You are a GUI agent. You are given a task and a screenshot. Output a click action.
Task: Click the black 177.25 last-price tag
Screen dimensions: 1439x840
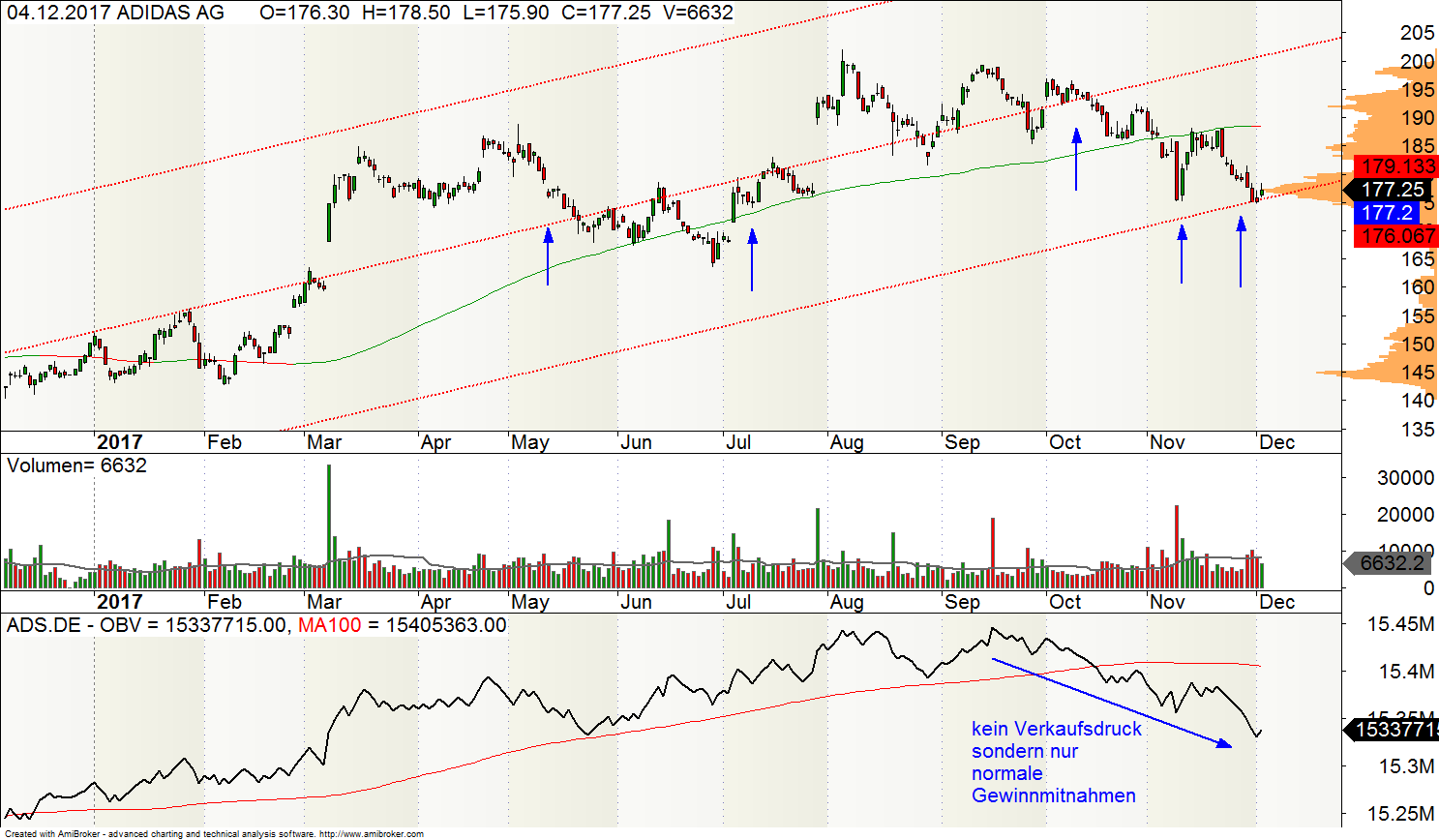point(1391,190)
